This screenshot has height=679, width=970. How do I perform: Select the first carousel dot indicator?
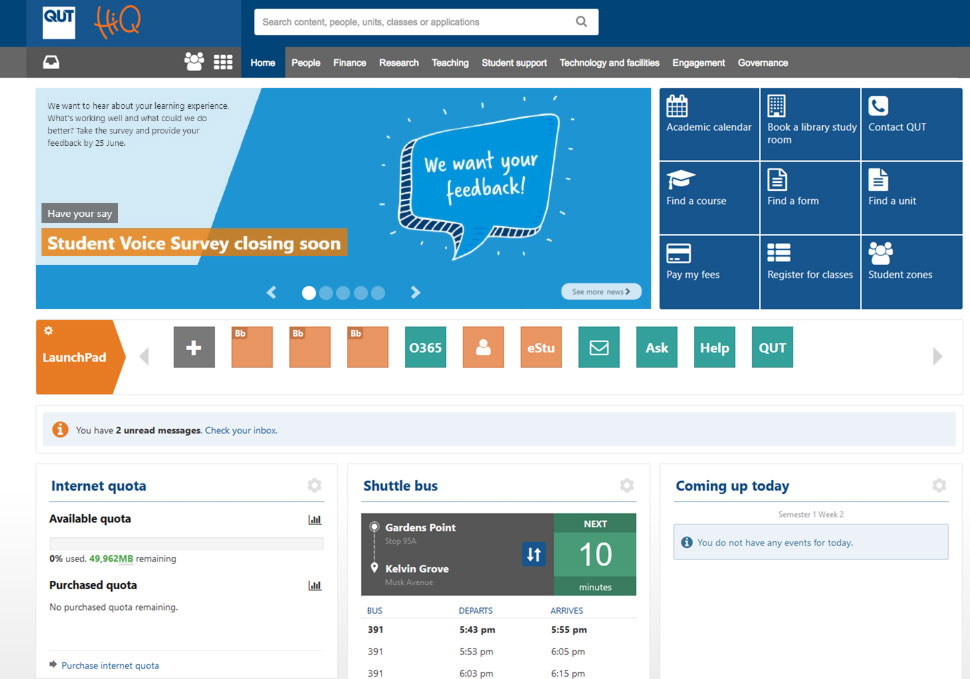coord(308,293)
